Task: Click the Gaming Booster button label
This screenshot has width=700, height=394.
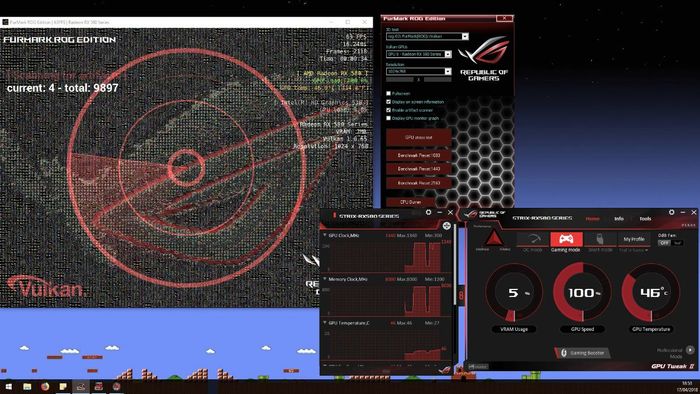Action: coord(587,353)
